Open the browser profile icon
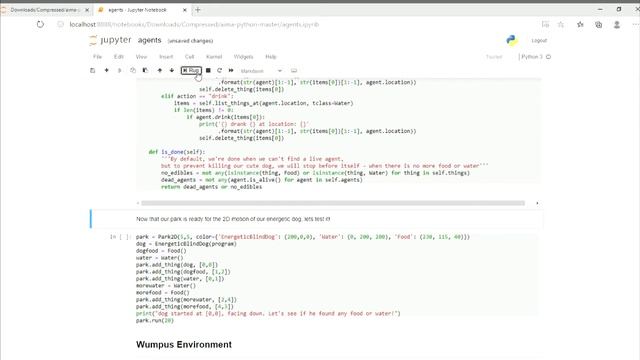Screen dimensions: 640x360 [x=617, y=24]
